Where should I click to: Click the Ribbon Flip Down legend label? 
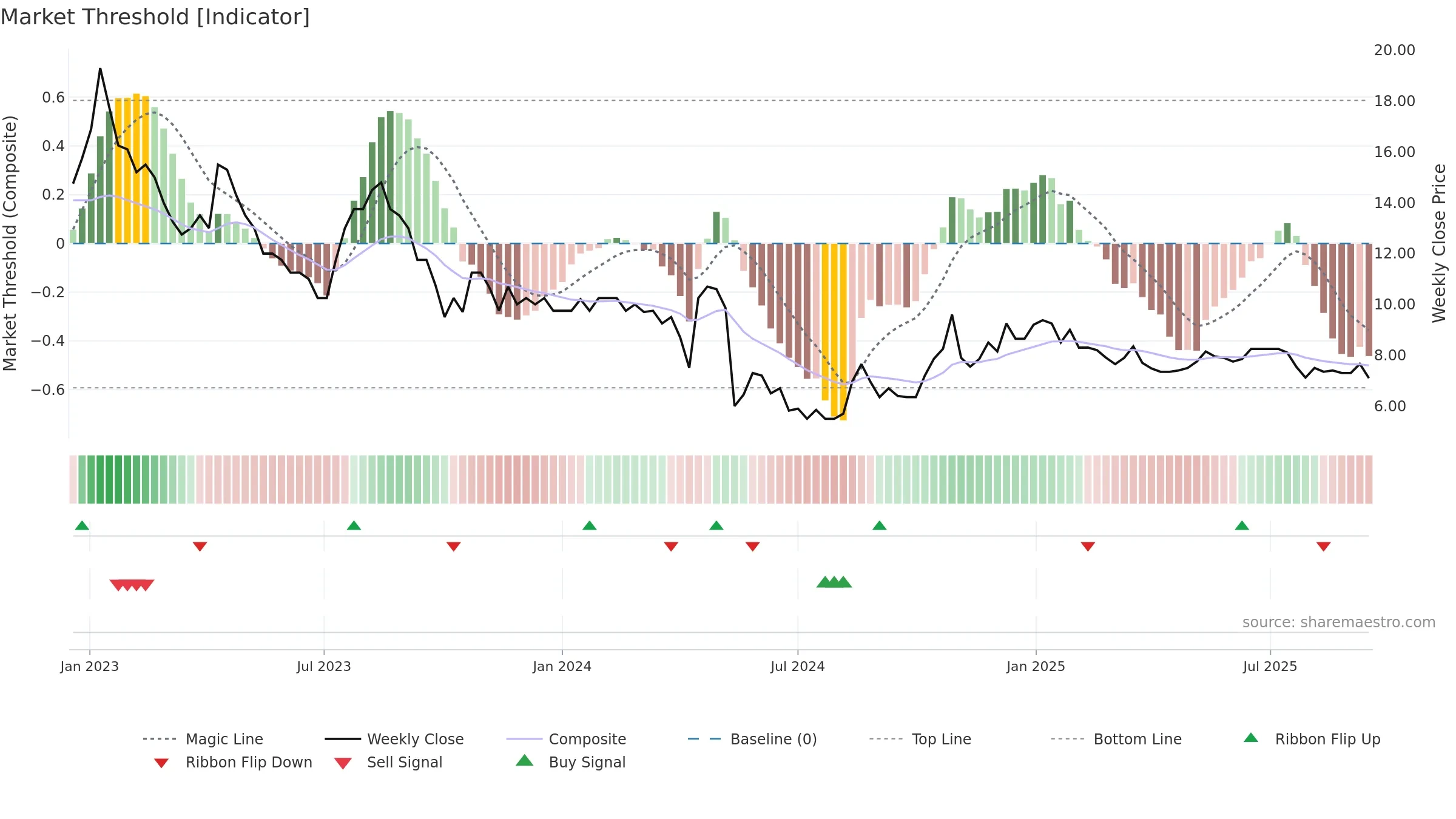point(249,762)
